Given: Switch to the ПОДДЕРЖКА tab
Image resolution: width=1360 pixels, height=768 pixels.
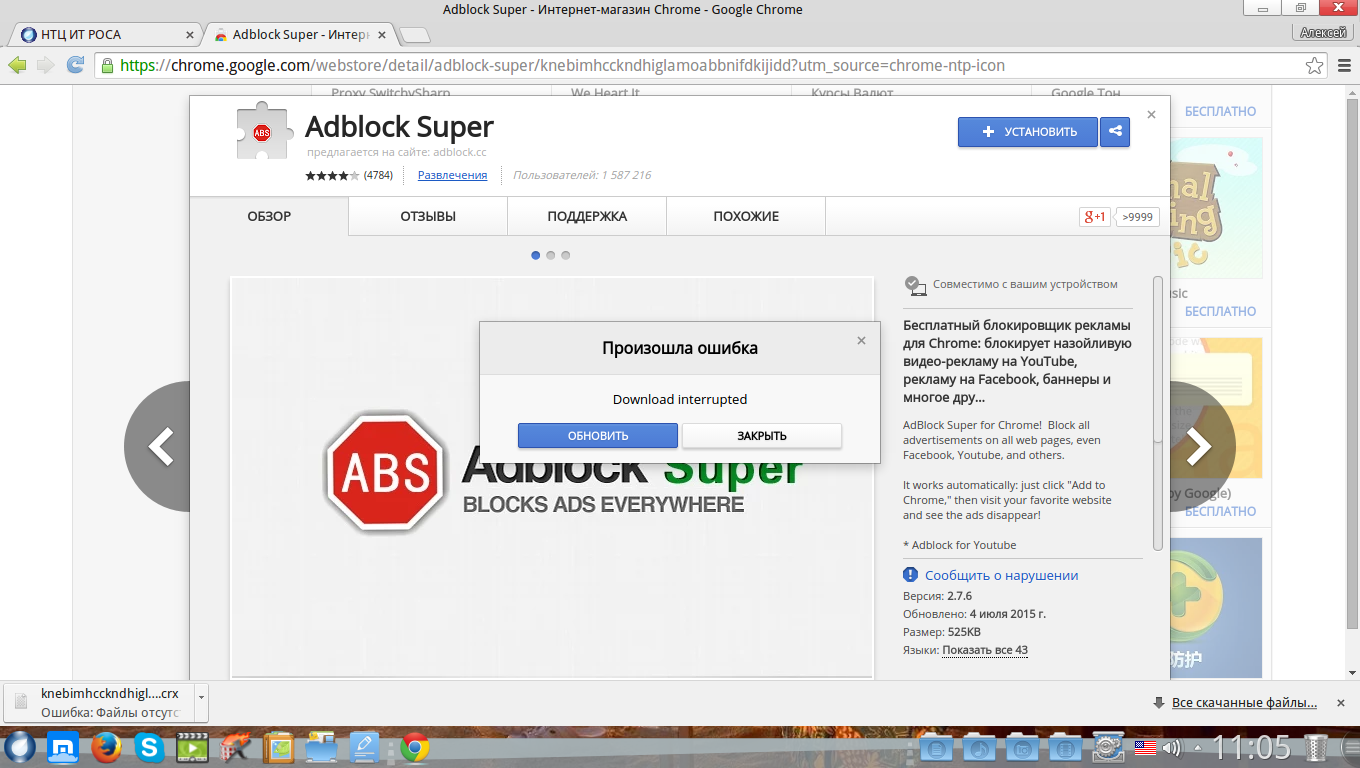Looking at the screenshot, I should click(587, 216).
